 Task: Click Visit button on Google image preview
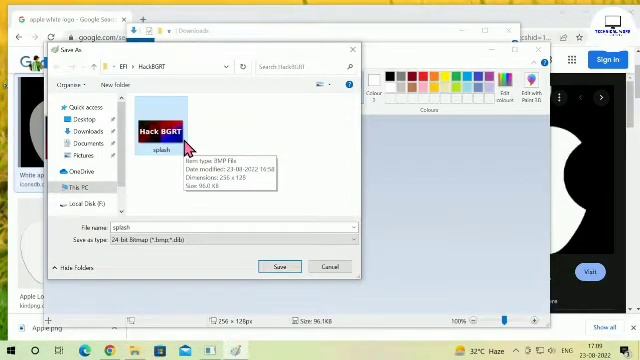[x=590, y=272]
